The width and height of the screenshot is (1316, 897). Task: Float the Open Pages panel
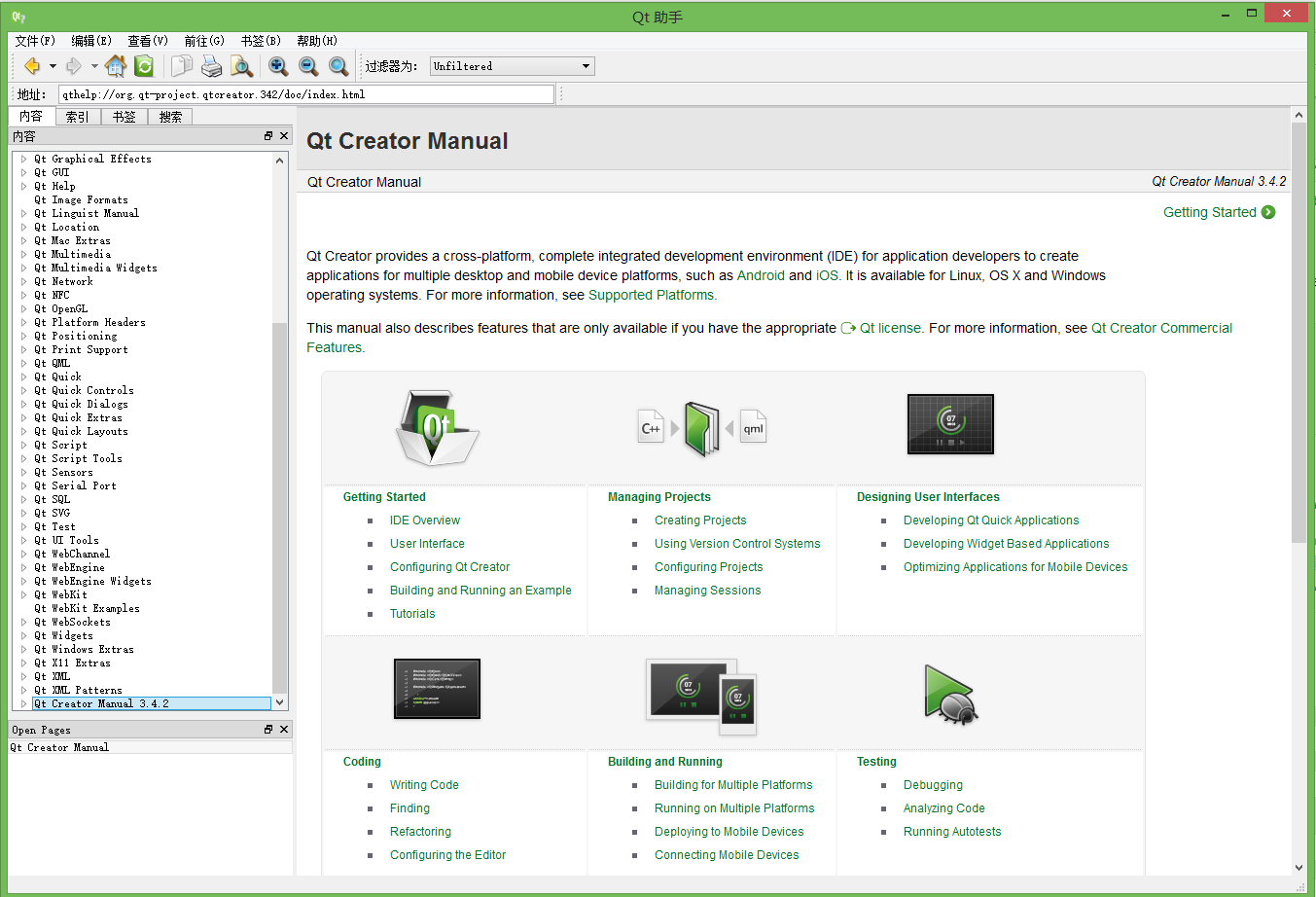pos(268,730)
